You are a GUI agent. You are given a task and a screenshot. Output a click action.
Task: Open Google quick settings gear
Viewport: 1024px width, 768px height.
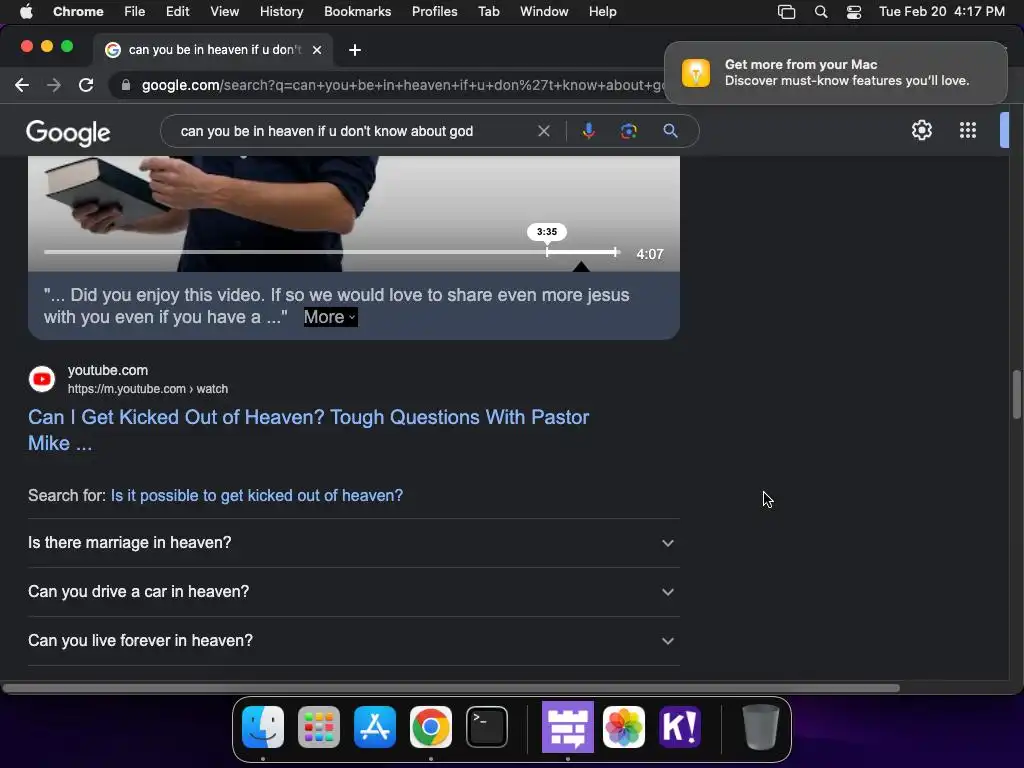pyautogui.click(x=921, y=130)
